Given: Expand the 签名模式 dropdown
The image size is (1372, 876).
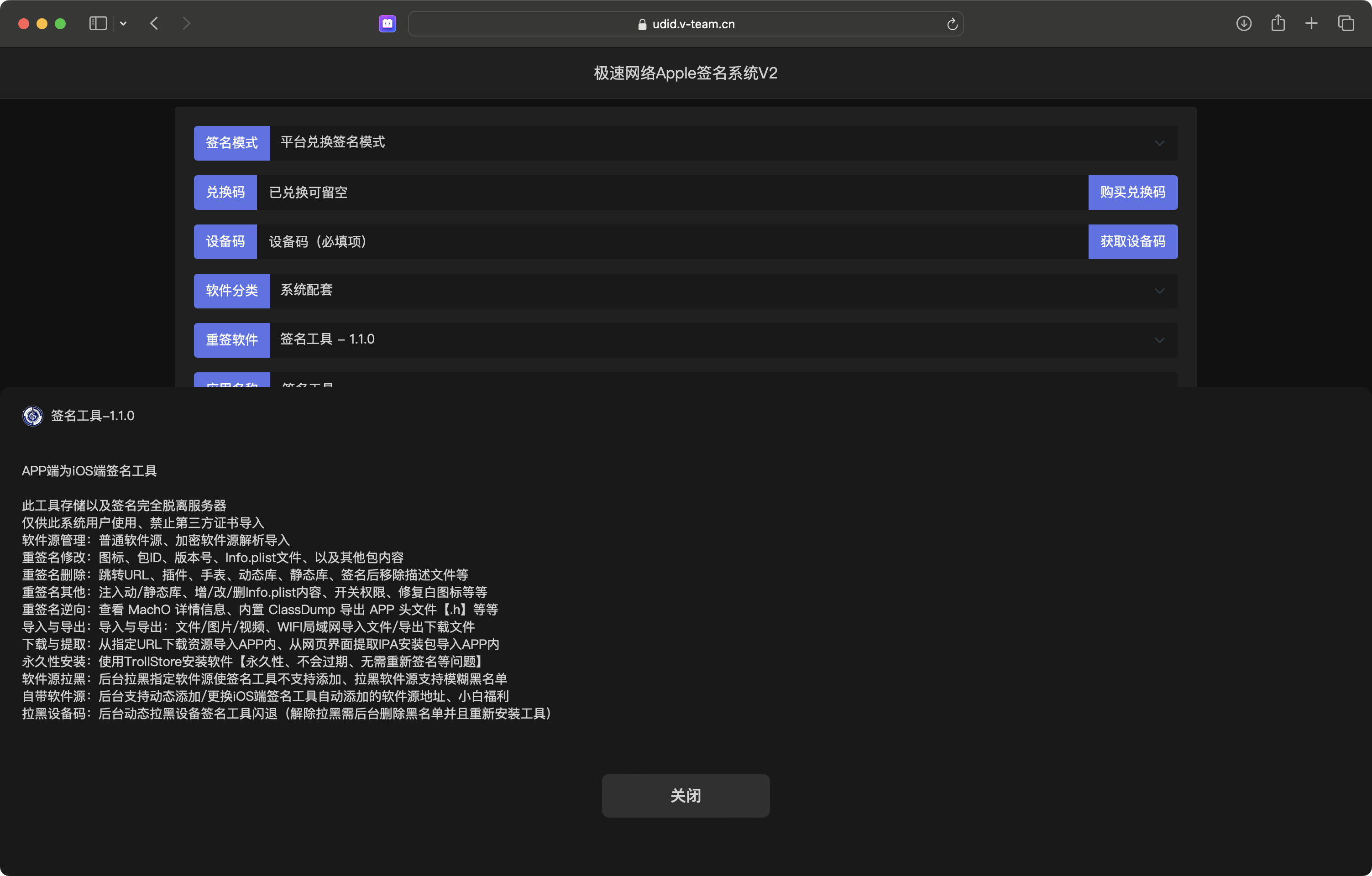Looking at the screenshot, I should (x=723, y=143).
